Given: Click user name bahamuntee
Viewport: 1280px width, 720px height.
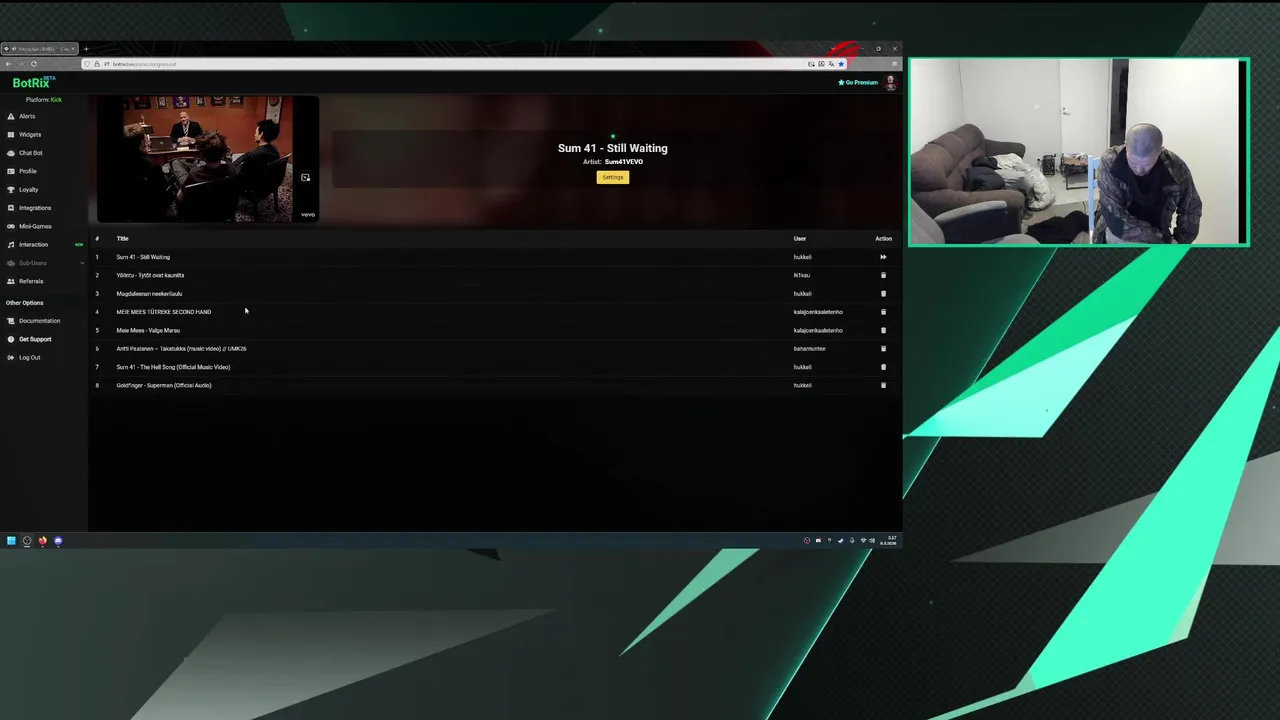Looking at the screenshot, I should point(809,349).
